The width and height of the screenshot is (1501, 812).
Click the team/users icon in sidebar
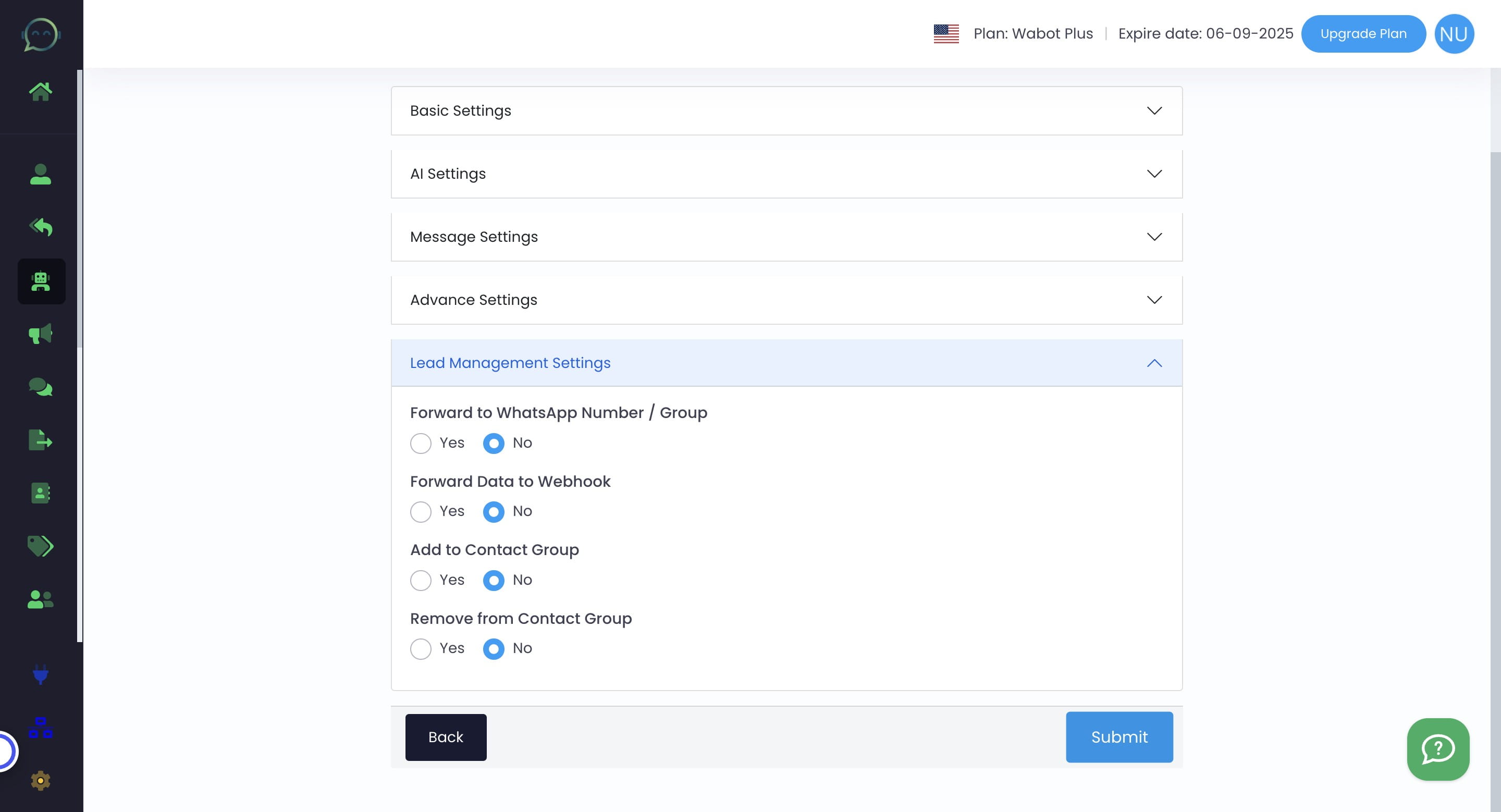(41, 599)
